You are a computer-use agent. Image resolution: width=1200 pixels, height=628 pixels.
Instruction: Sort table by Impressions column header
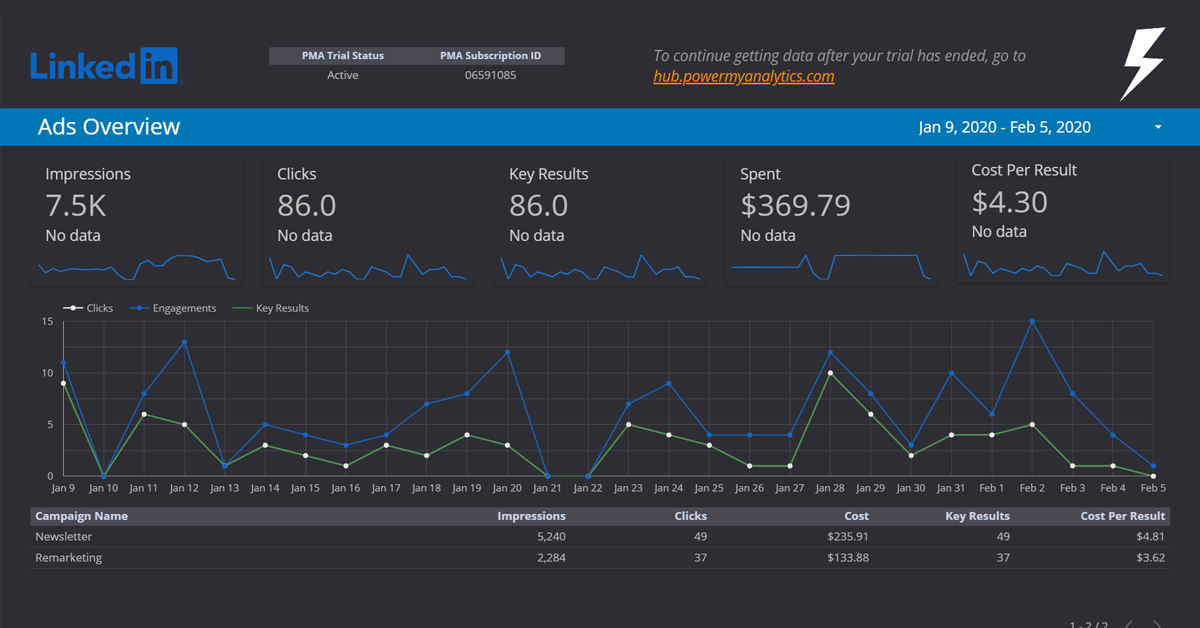click(x=531, y=516)
